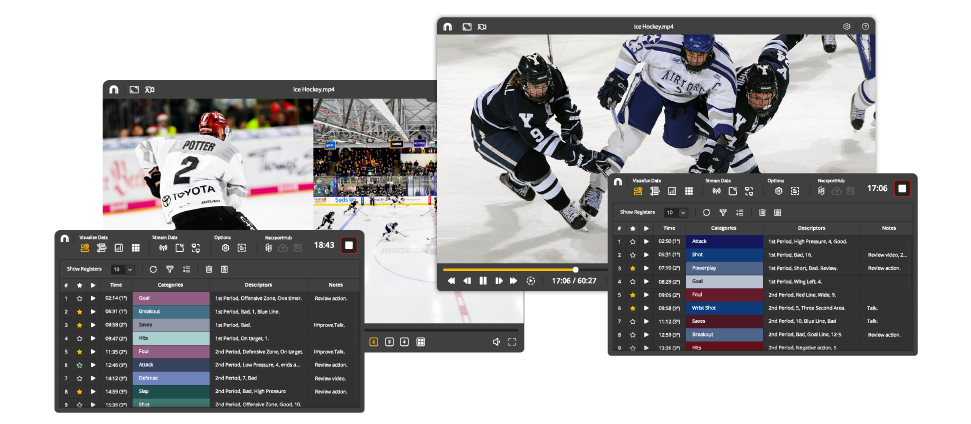Click the grid matrix icon in right panel
The height and width of the screenshot is (424, 971).
[x=688, y=190]
